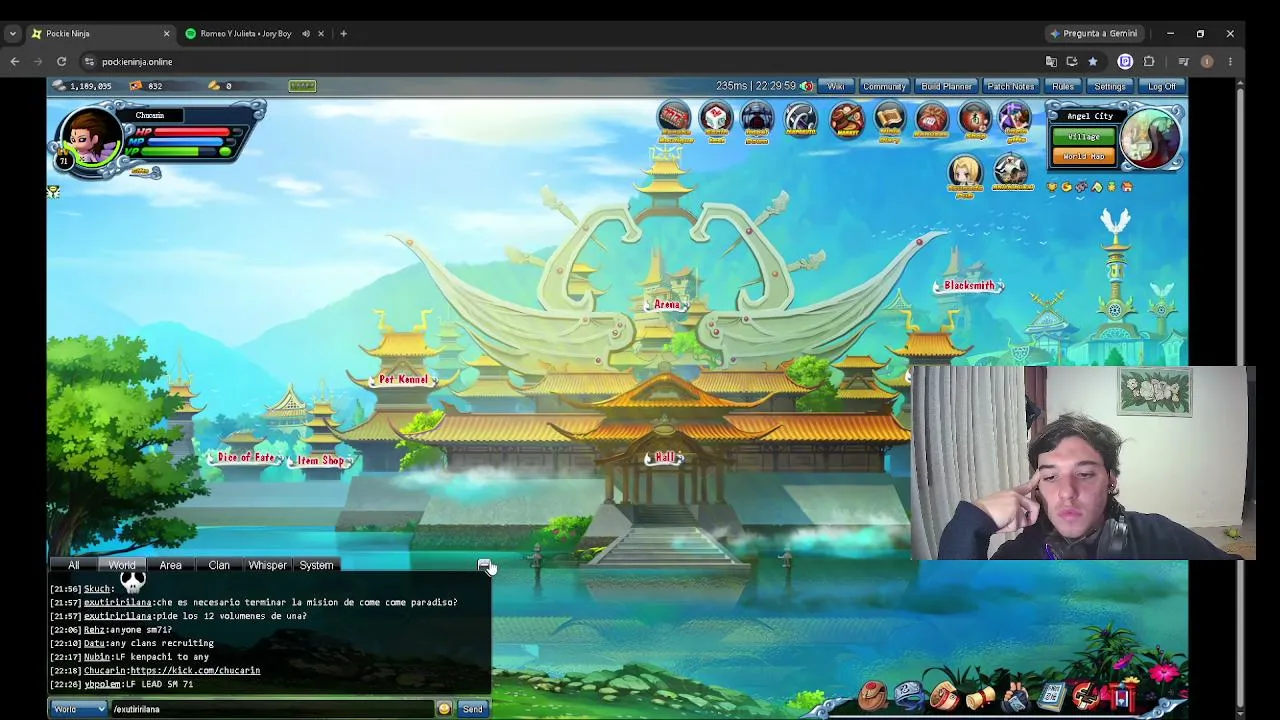
Task: Switch chat to the Area tab
Action: (x=171, y=565)
